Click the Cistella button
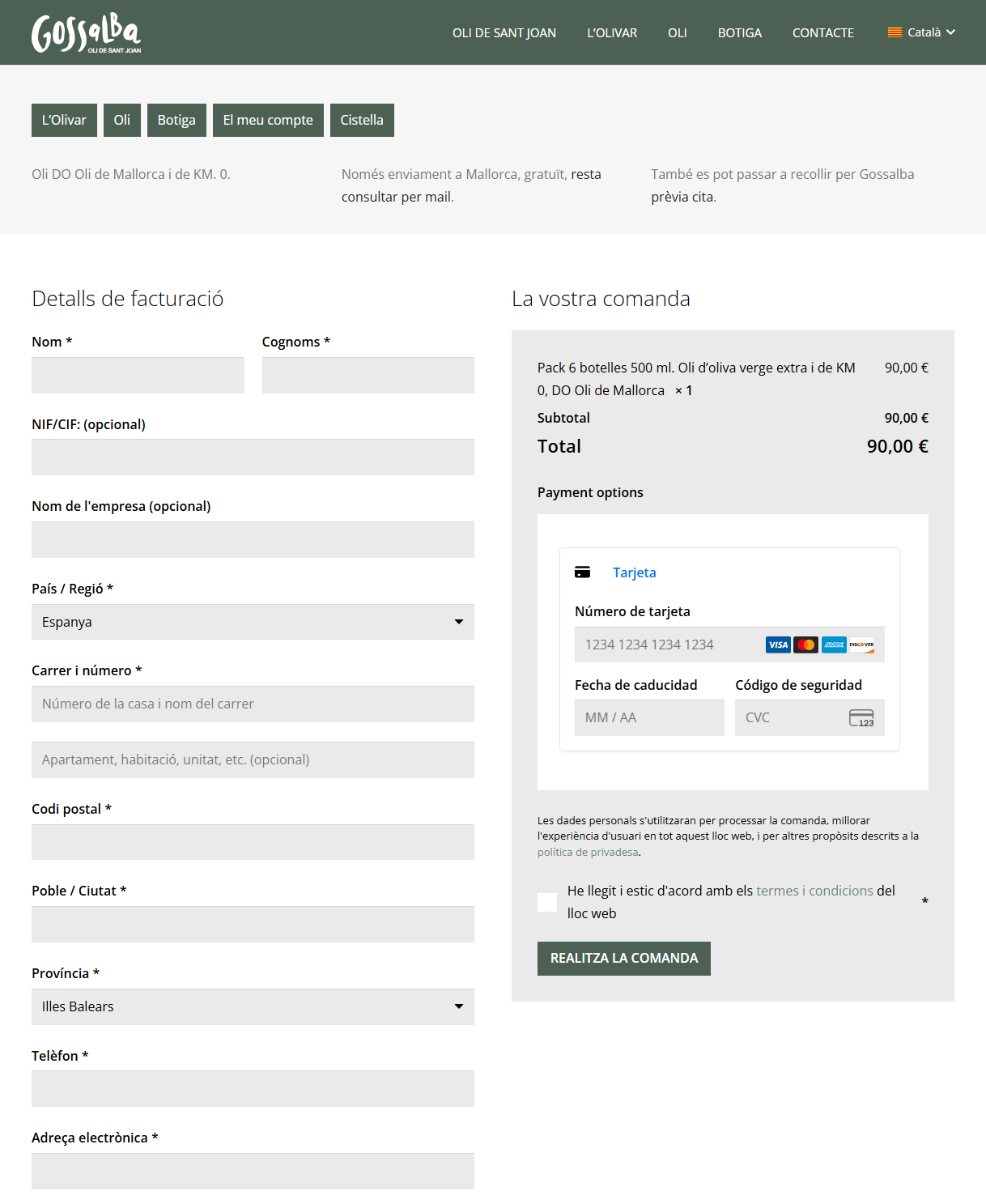Image resolution: width=986 pixels, height=1204 pixels. point(362,120)
